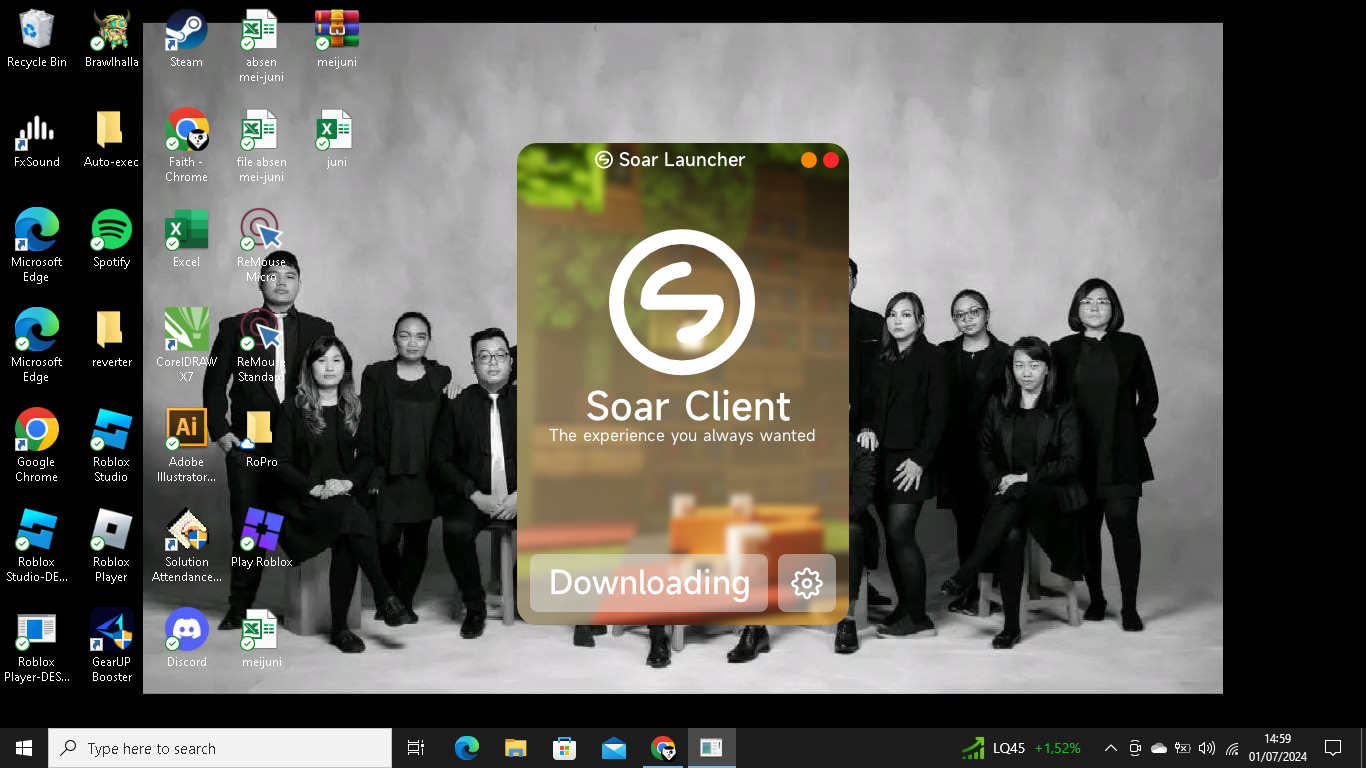
Task: Select the Brawlhalla desktop shortcut
Action: (x=111, y=39)
